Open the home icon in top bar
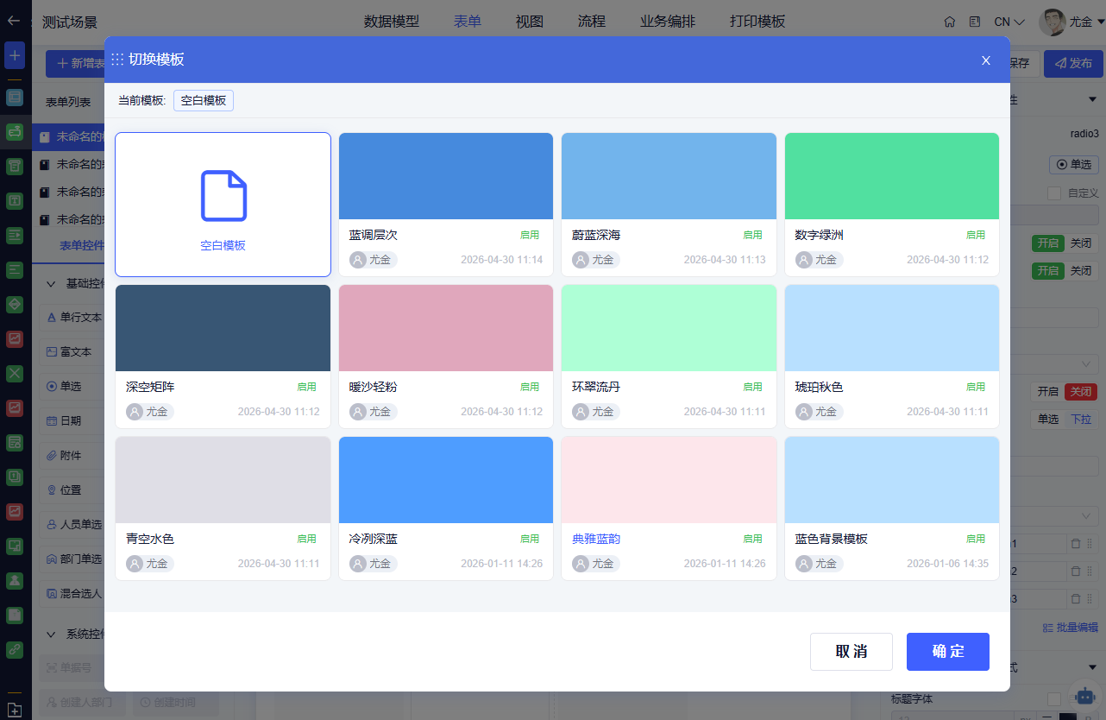The image size is (1106, 720). pyautogui.click(x=949, y=22)
